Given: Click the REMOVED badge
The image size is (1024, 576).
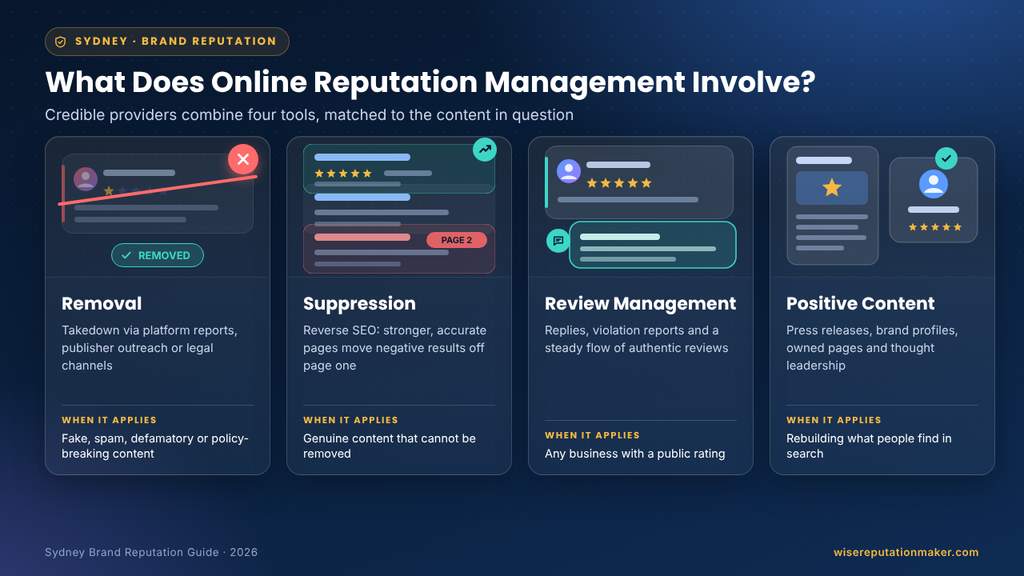Looking at the screenshot, I should point(157,255).
